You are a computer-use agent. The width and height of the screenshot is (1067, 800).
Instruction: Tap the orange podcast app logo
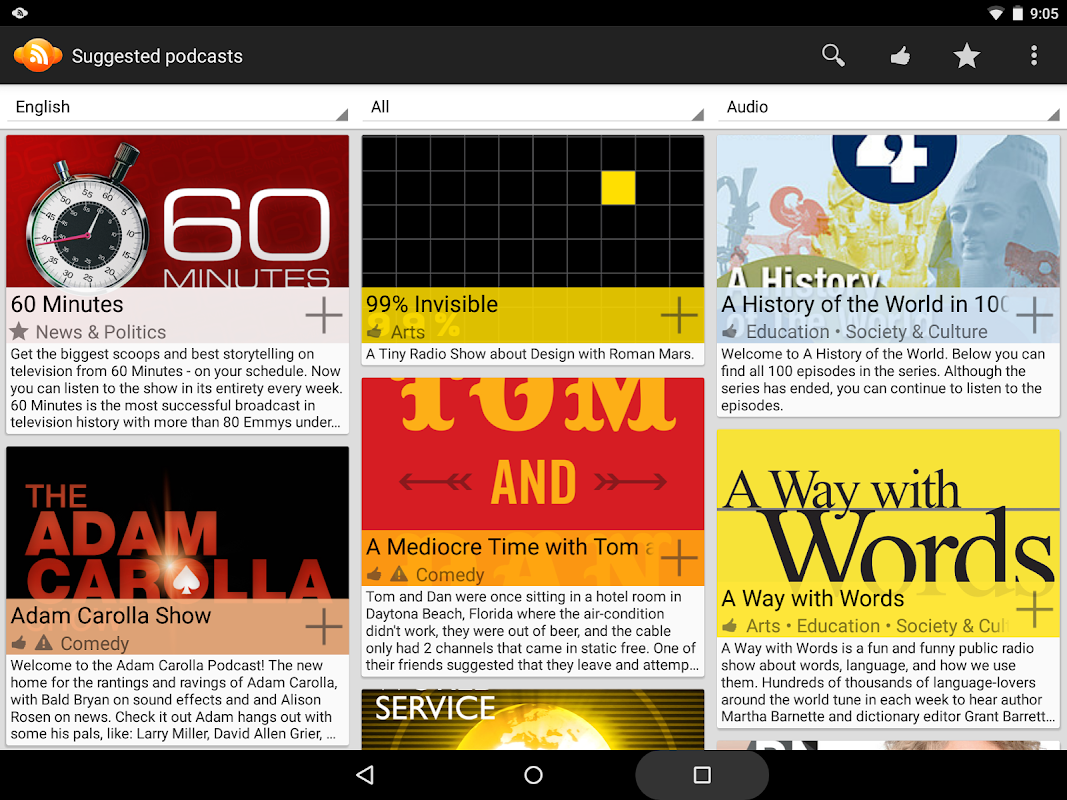(37, 56)
